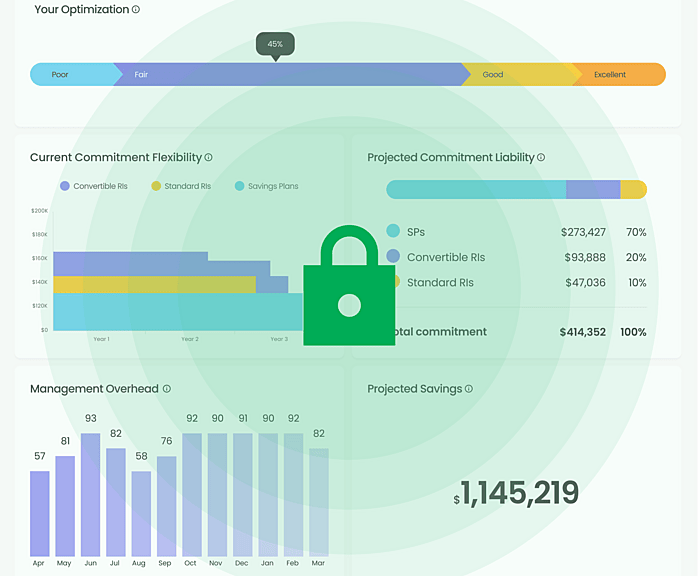Click the teal SPs section of liability bar
The height and width of the screenshot is (576, 698).
pos(476,190)
